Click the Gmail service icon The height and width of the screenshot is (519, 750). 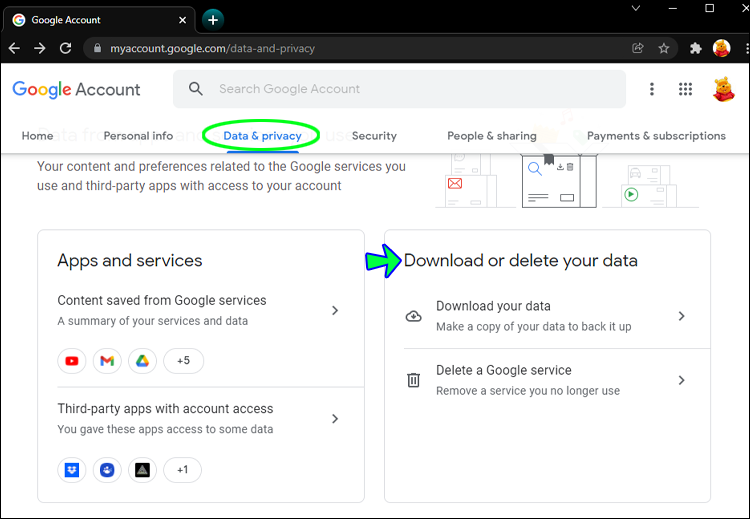pyautogui.click(x=107, y=361)
